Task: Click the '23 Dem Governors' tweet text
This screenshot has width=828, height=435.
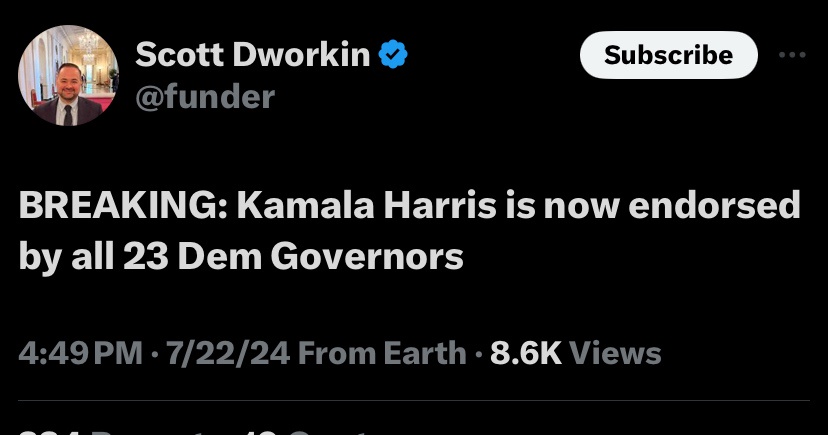Action: pos(293,257)
